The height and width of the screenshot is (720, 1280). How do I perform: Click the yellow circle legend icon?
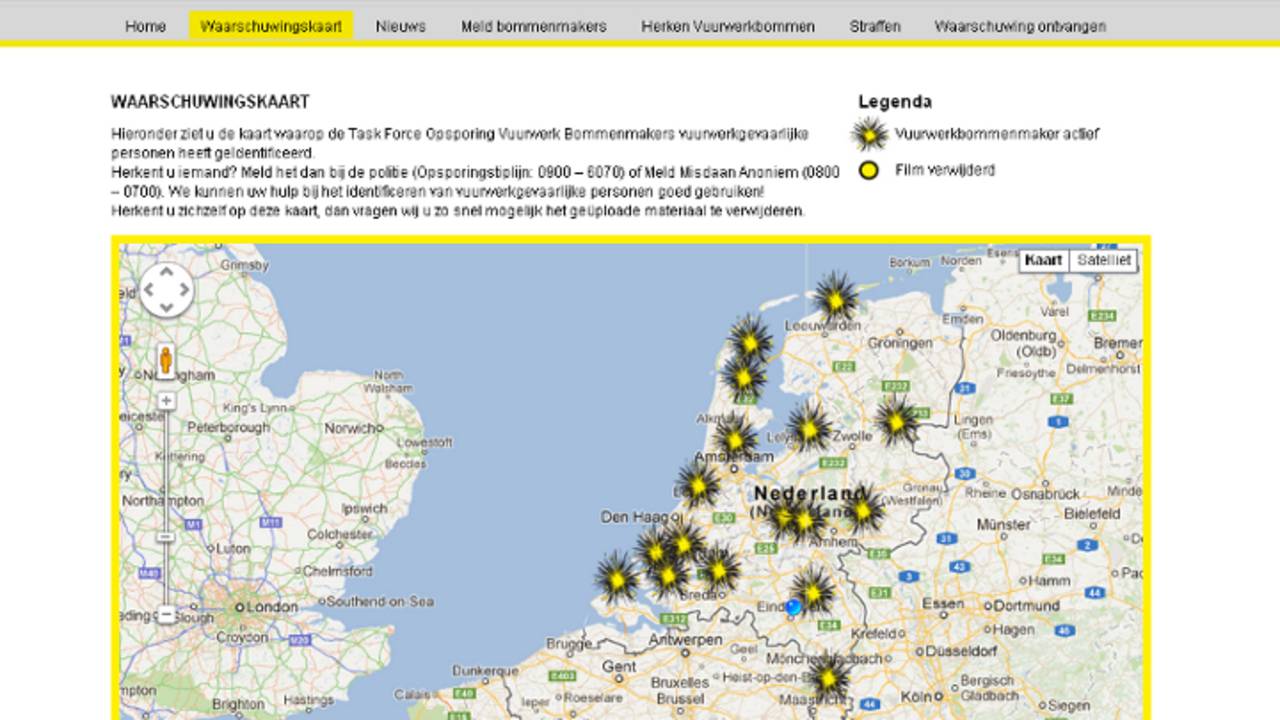click(x=869, y=170)
